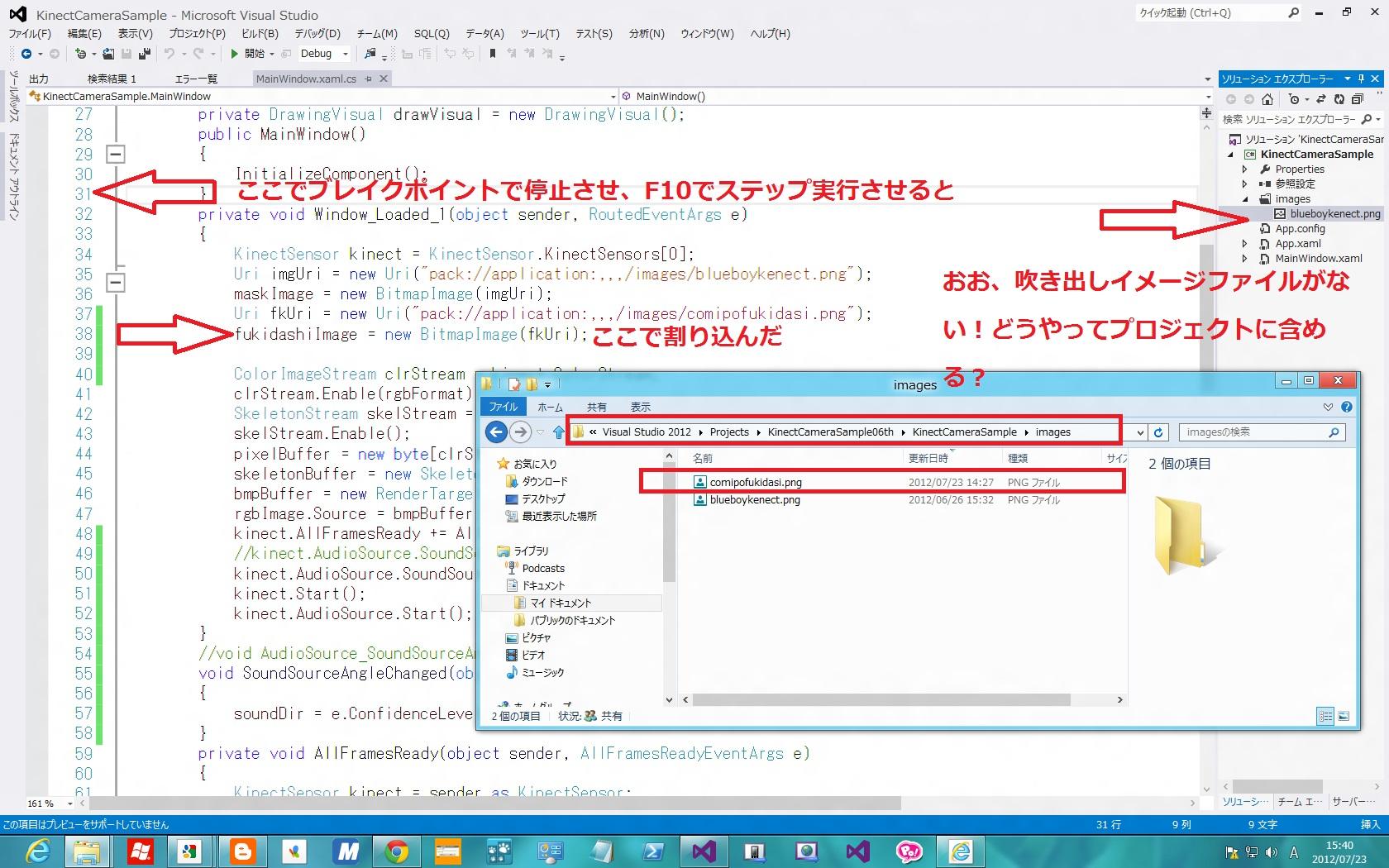1389x868 pixels.
Task: Click the green Start debugging play icon
Action: tap(235, 54)
